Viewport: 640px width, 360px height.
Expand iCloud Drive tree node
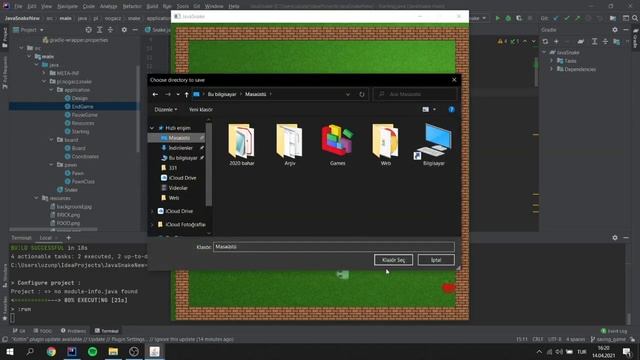[152, 211]
